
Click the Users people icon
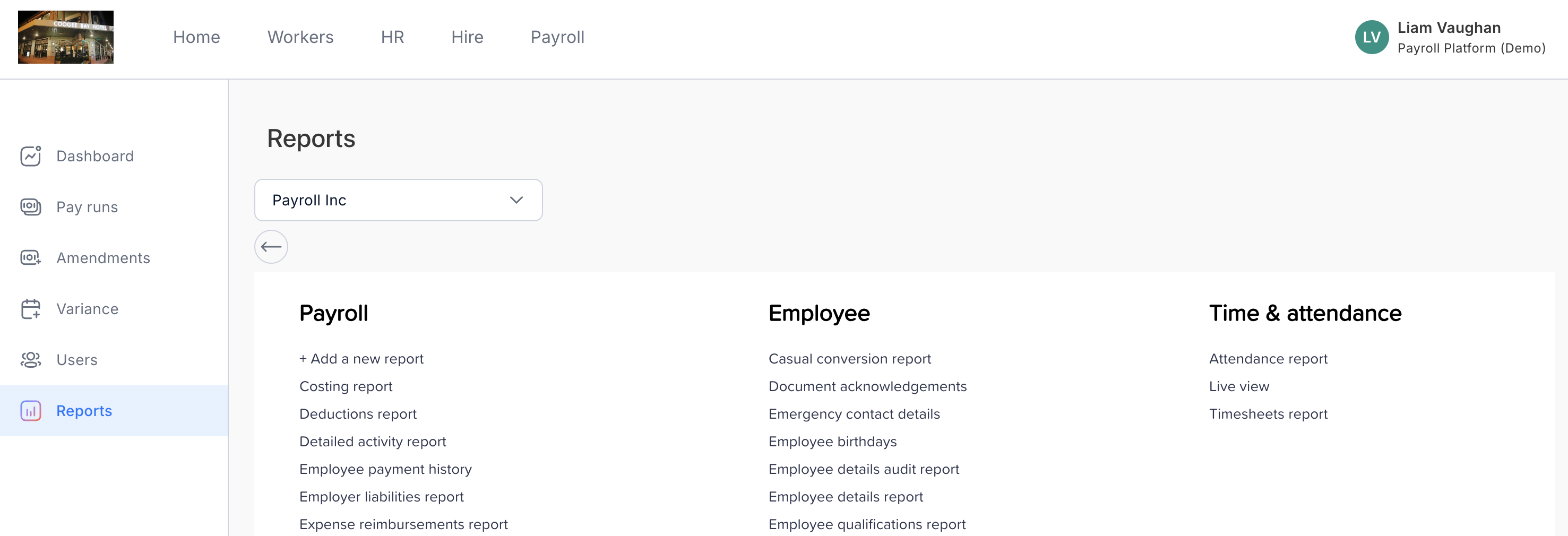pyautogui.click(x=30, y=360)
